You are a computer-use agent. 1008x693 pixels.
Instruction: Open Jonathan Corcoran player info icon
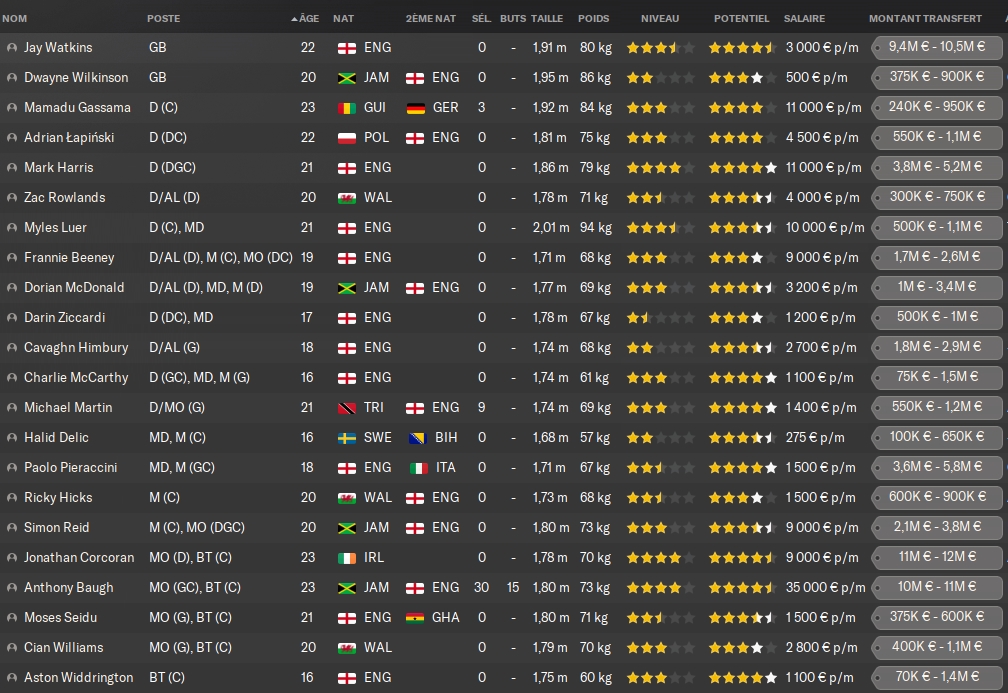click(12, 557)
